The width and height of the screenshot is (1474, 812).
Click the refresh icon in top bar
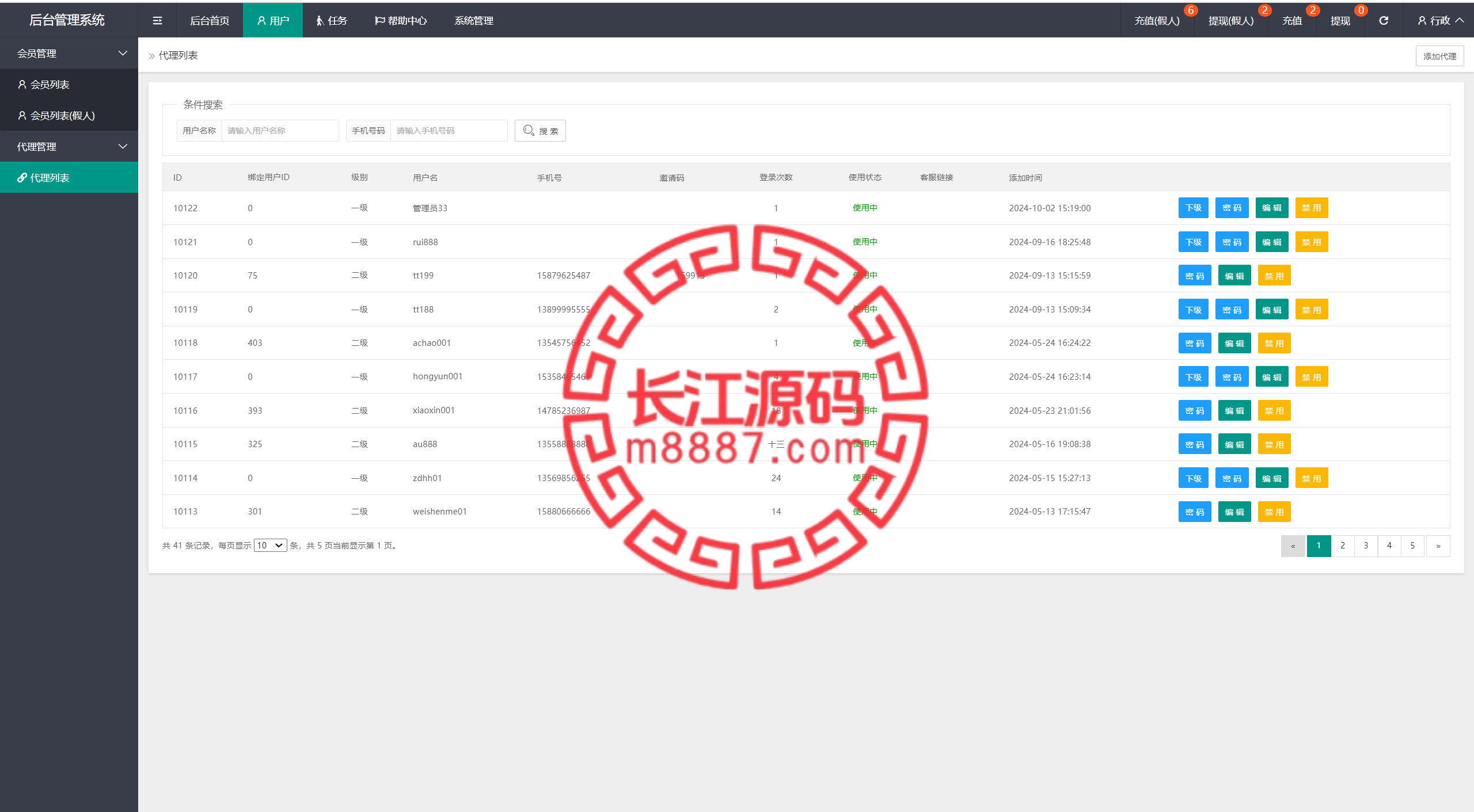[x=1384, y=21]
